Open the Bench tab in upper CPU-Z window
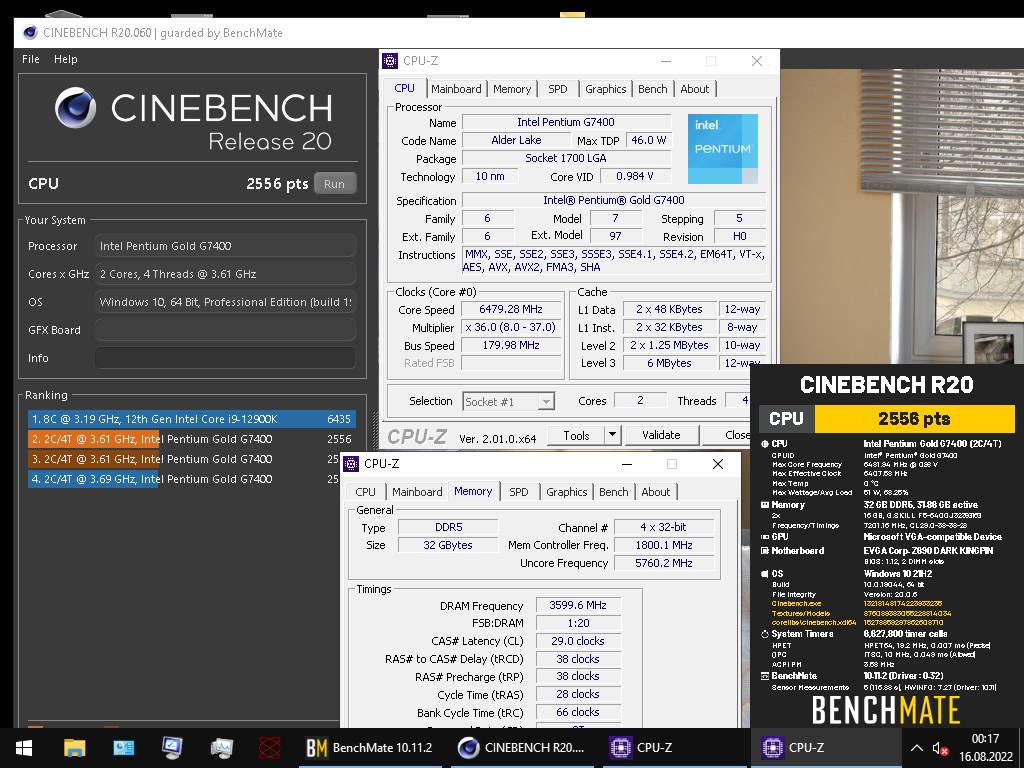The image size is (1024, 768). coord(652,89)
